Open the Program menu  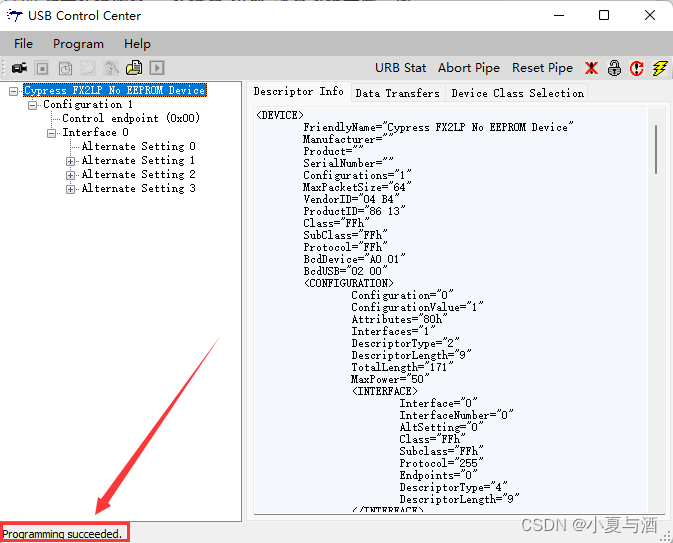(79, 44)
